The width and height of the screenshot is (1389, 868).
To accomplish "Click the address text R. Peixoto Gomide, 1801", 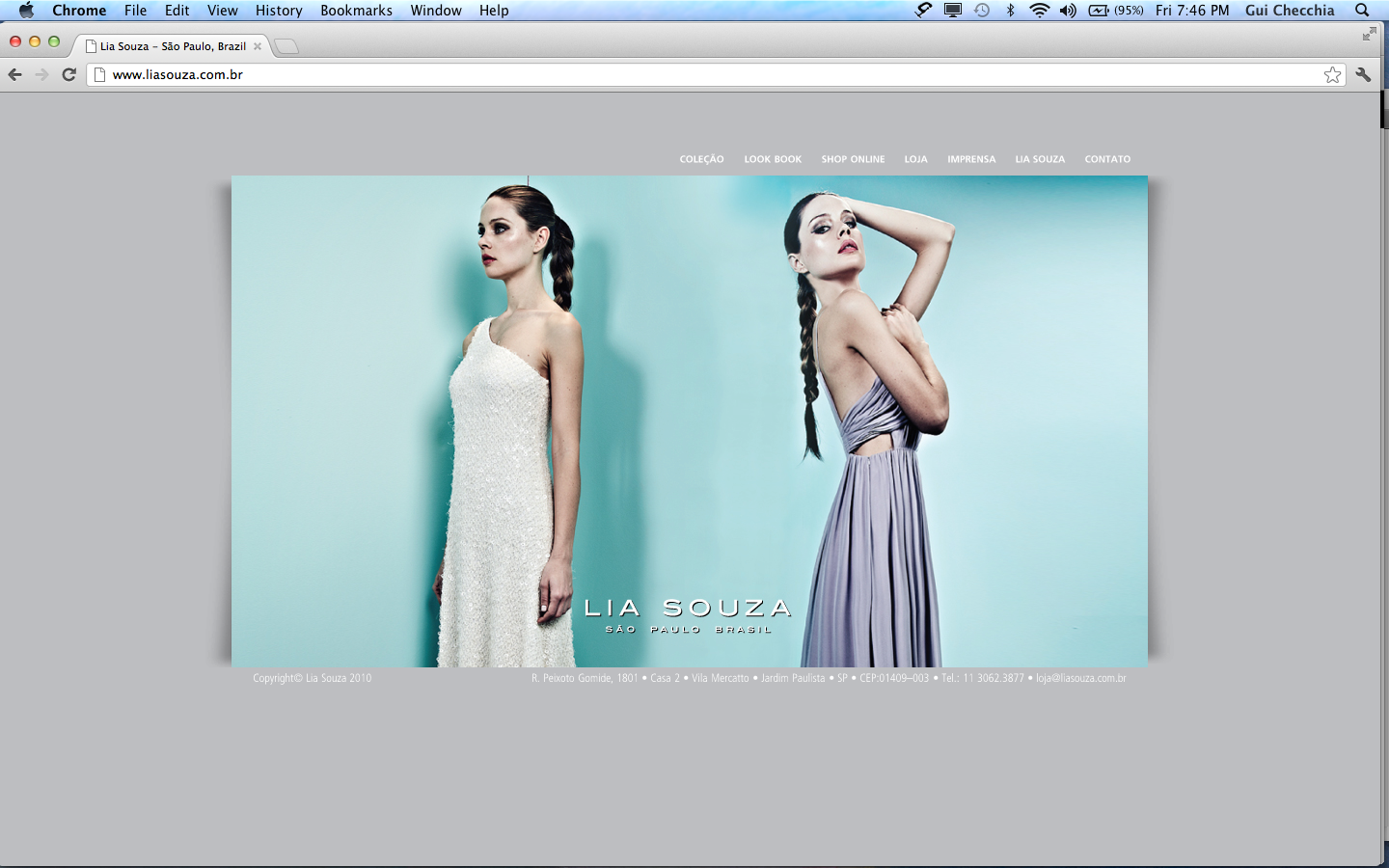I will tap(585, 678).
